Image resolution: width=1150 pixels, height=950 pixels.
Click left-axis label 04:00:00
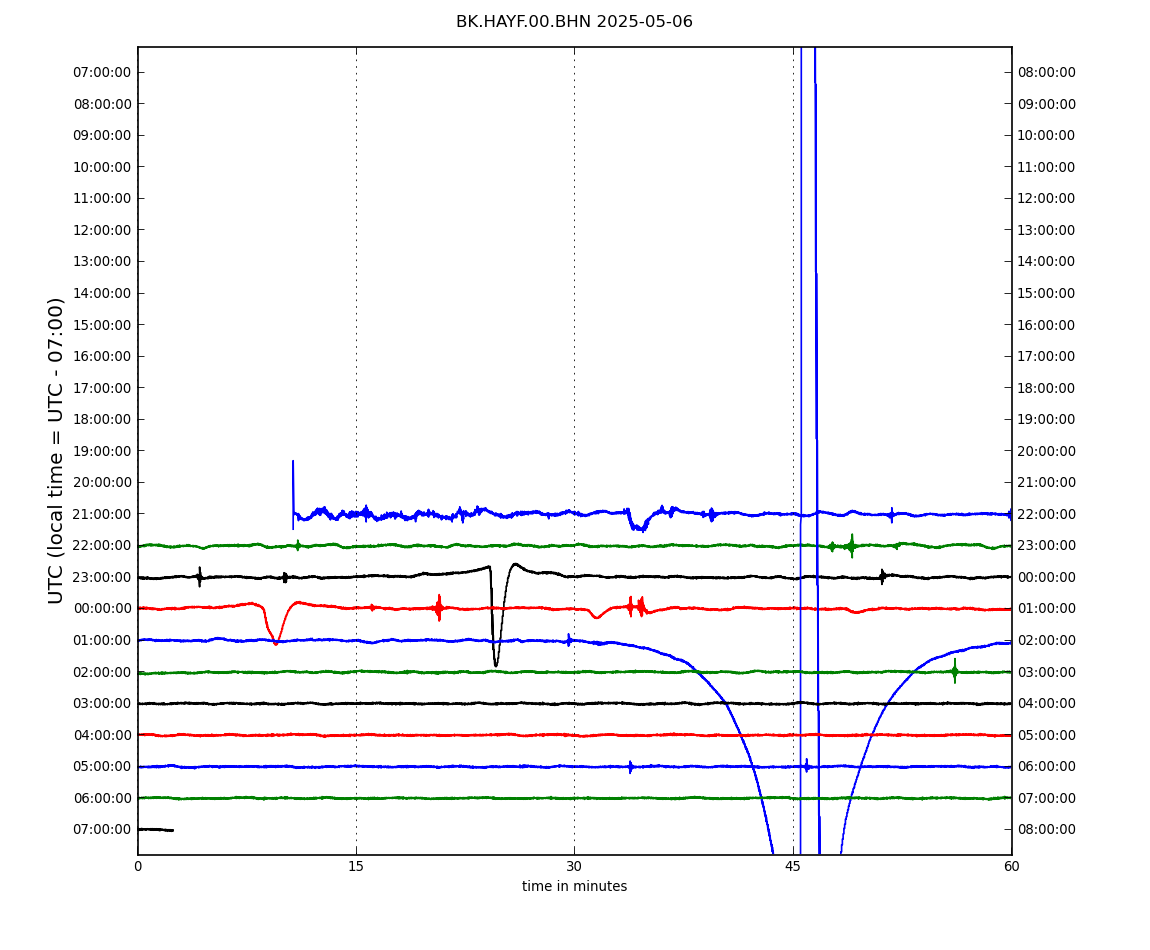(103, 735)
